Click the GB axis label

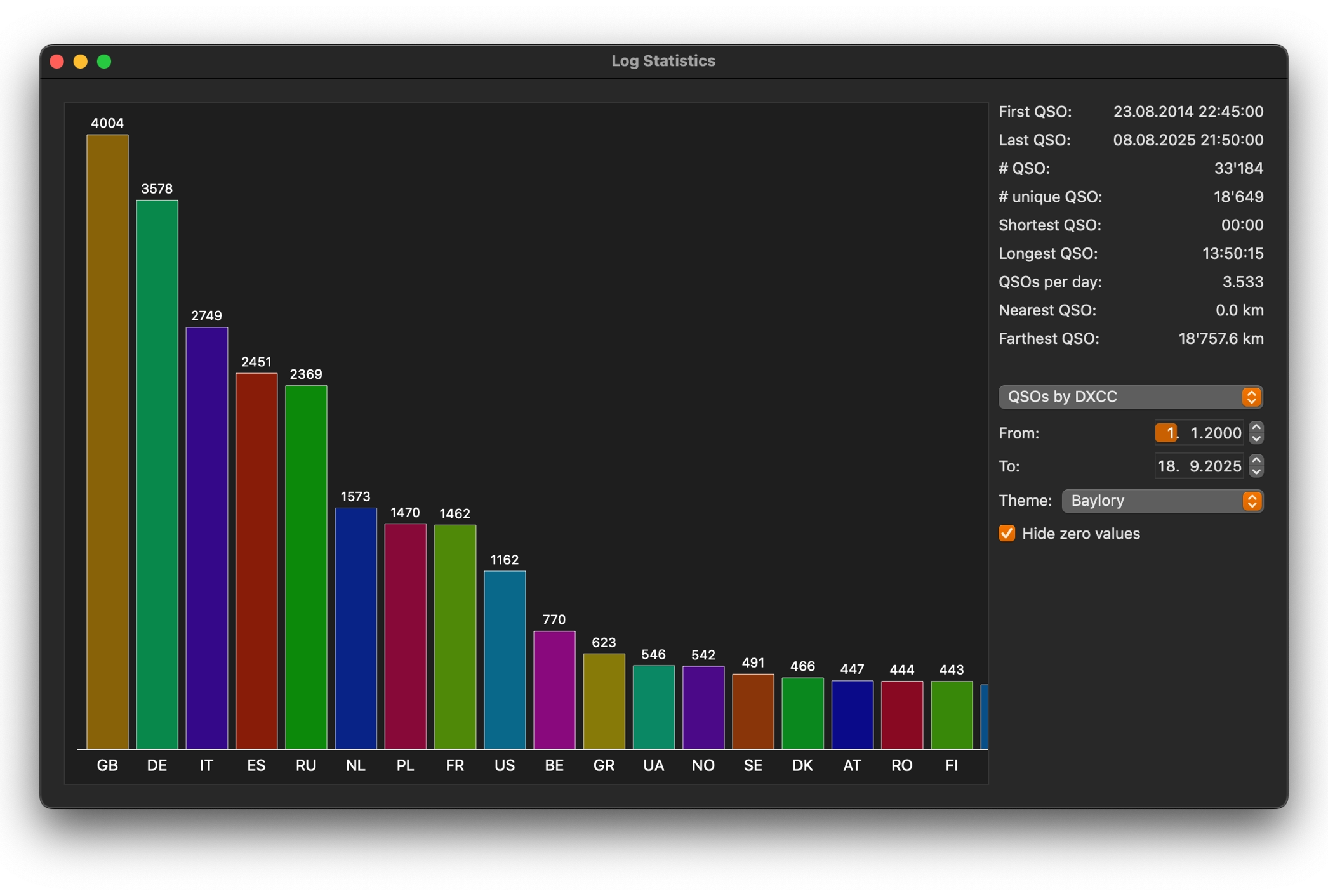coord(107,765)
